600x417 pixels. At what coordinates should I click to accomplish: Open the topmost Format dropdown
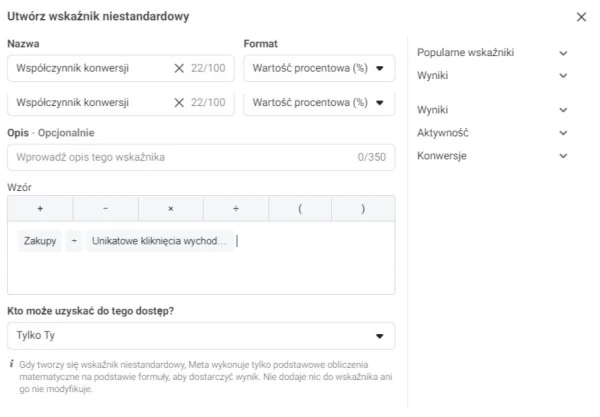319,68
